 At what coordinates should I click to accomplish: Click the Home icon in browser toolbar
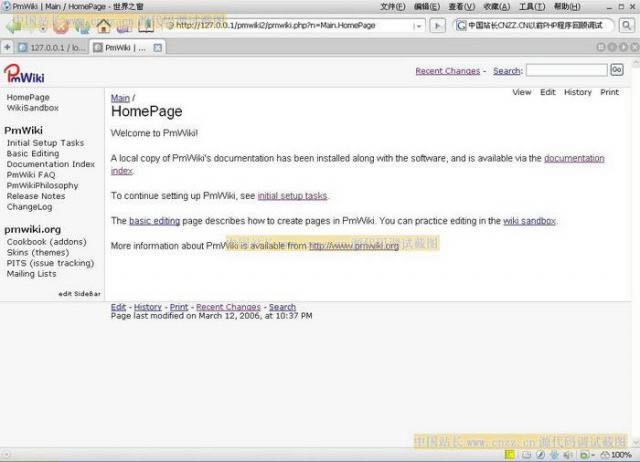point(103,25)
